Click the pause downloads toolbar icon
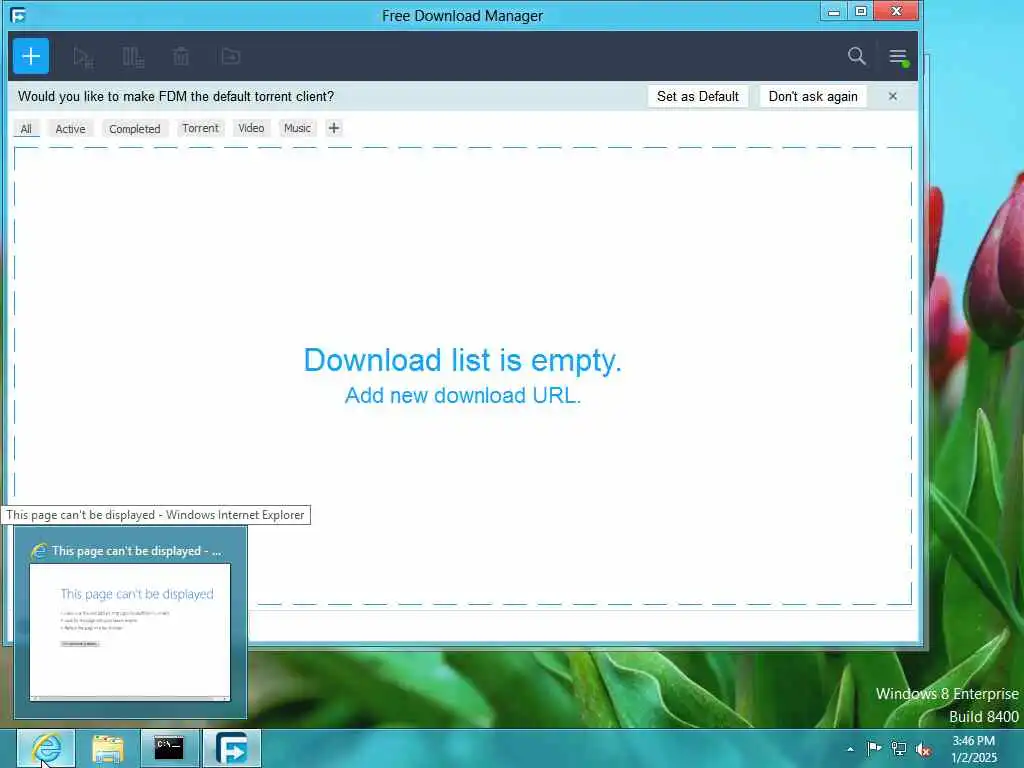 pos(133,57)
